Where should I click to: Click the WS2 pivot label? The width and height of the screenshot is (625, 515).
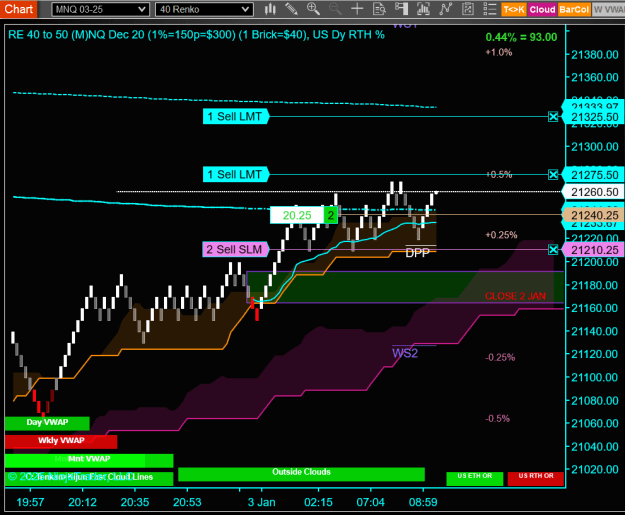[x=405, y=353]
